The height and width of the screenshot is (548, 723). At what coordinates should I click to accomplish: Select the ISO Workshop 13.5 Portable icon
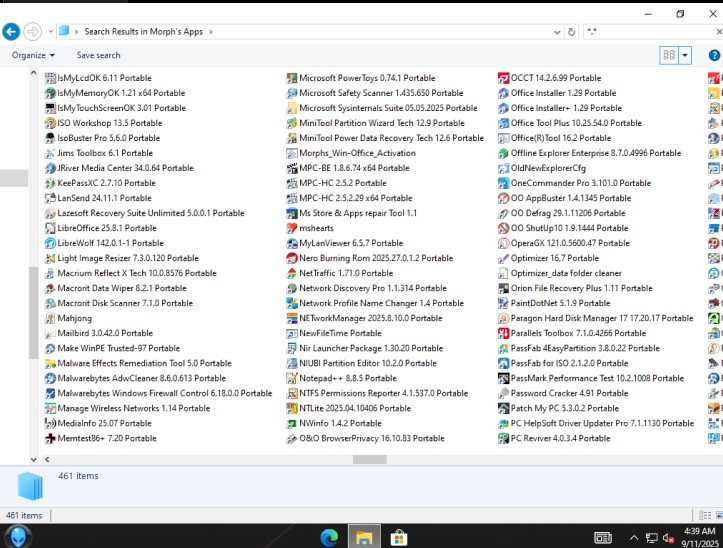(x=50, y=123)
